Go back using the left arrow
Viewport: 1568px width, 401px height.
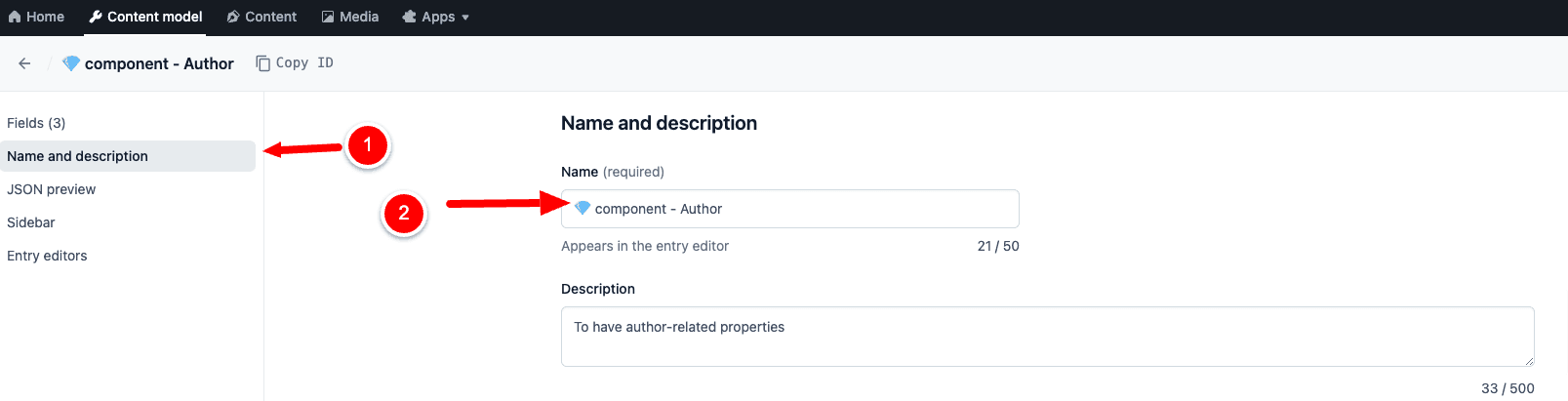click(24, 63)
